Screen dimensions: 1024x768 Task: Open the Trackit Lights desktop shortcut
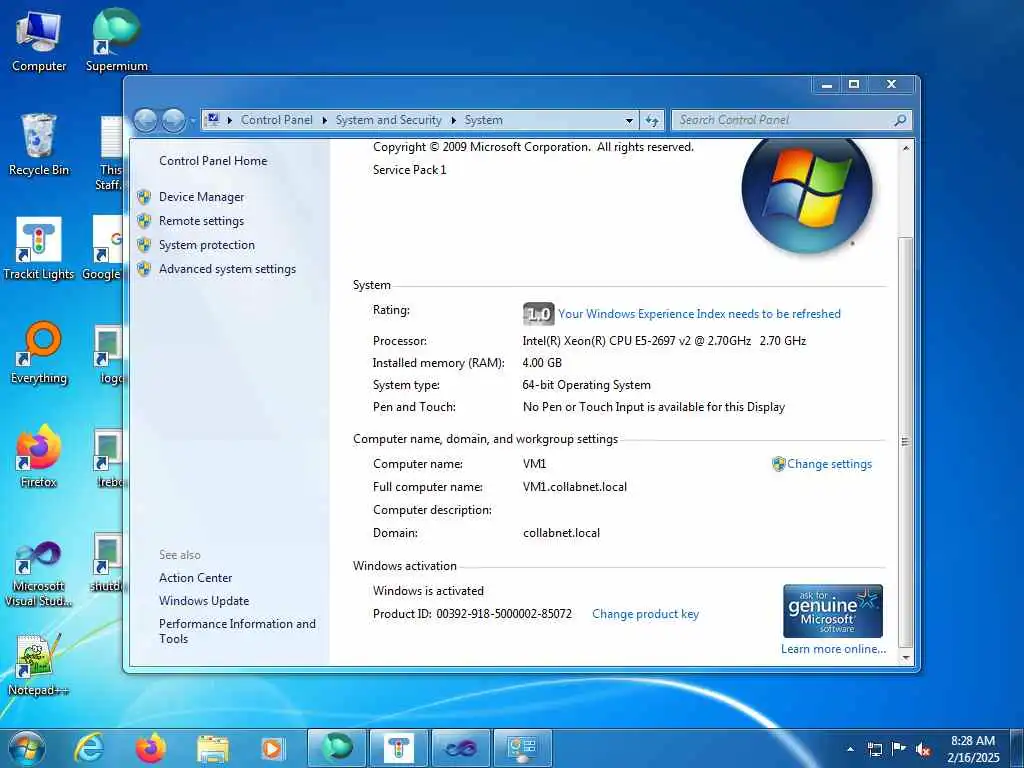point(39,249)
